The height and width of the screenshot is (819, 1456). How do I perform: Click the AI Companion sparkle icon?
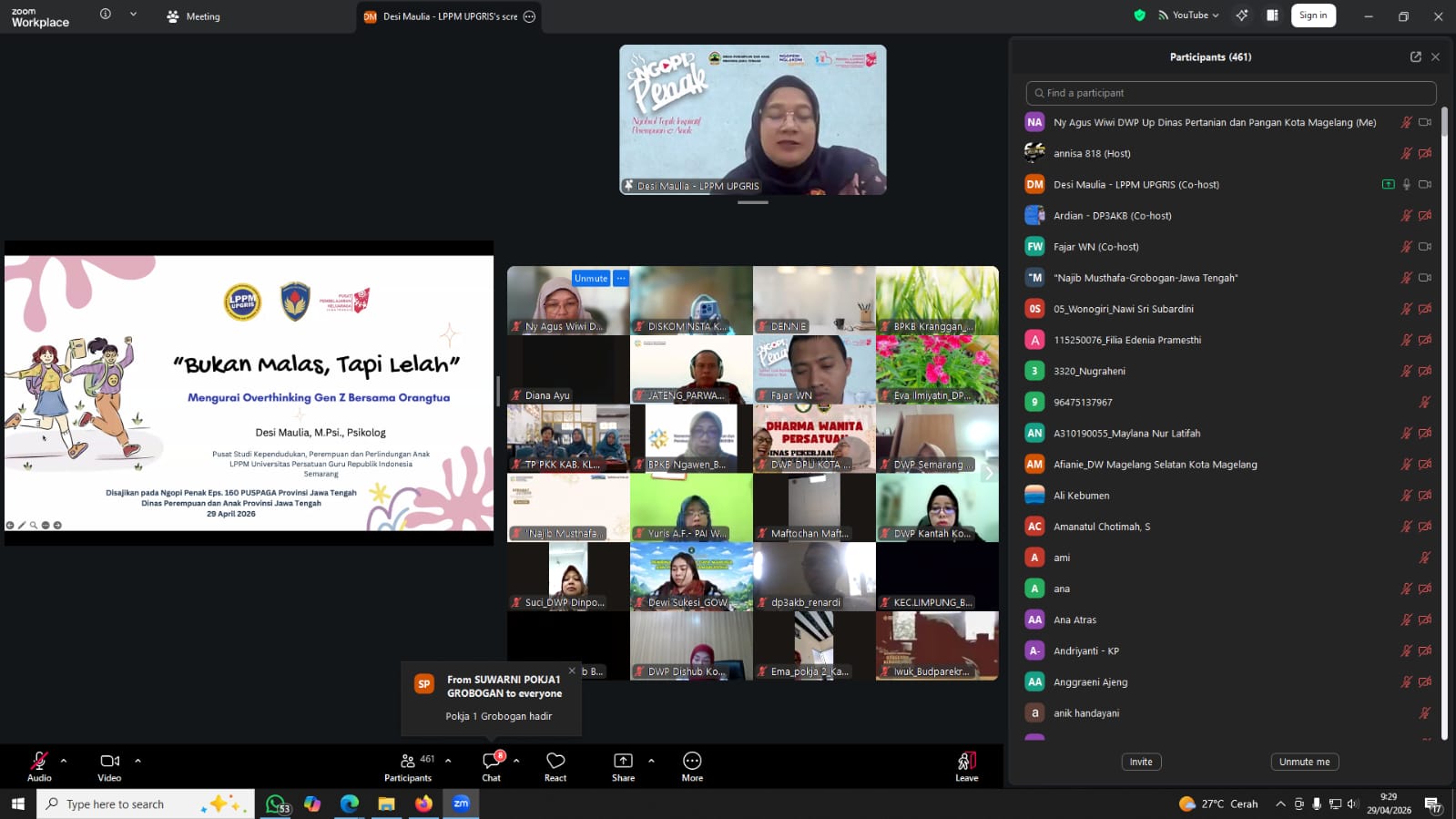[x=1242, y=15]
